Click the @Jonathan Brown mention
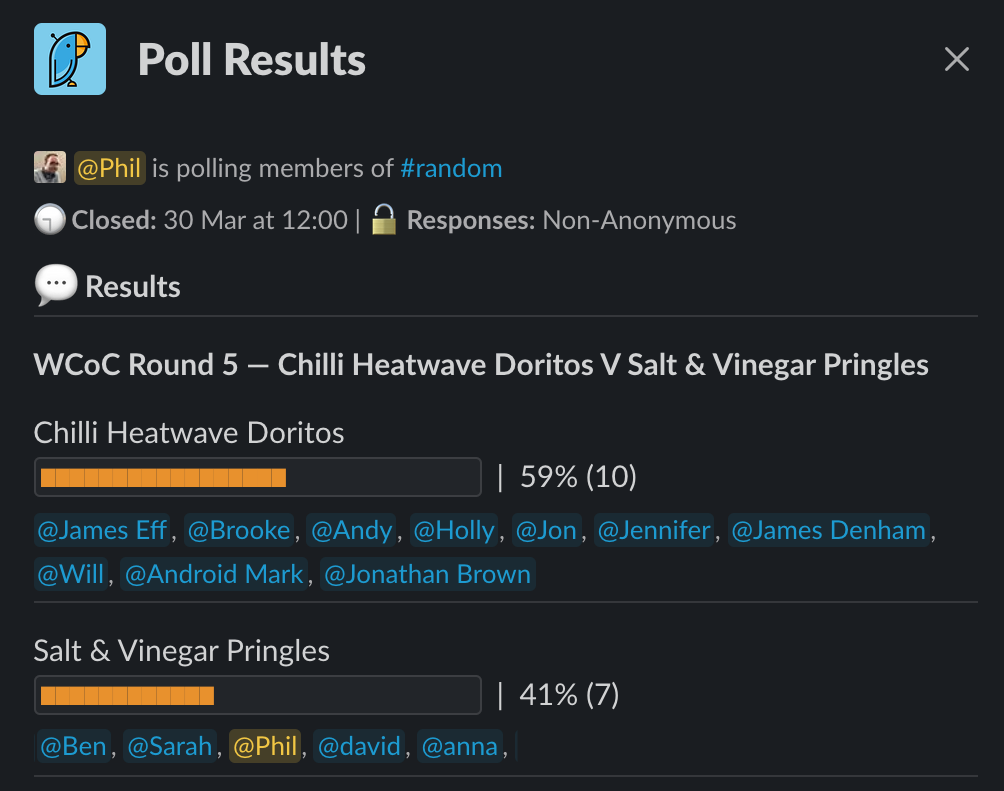 pos(427,574)
